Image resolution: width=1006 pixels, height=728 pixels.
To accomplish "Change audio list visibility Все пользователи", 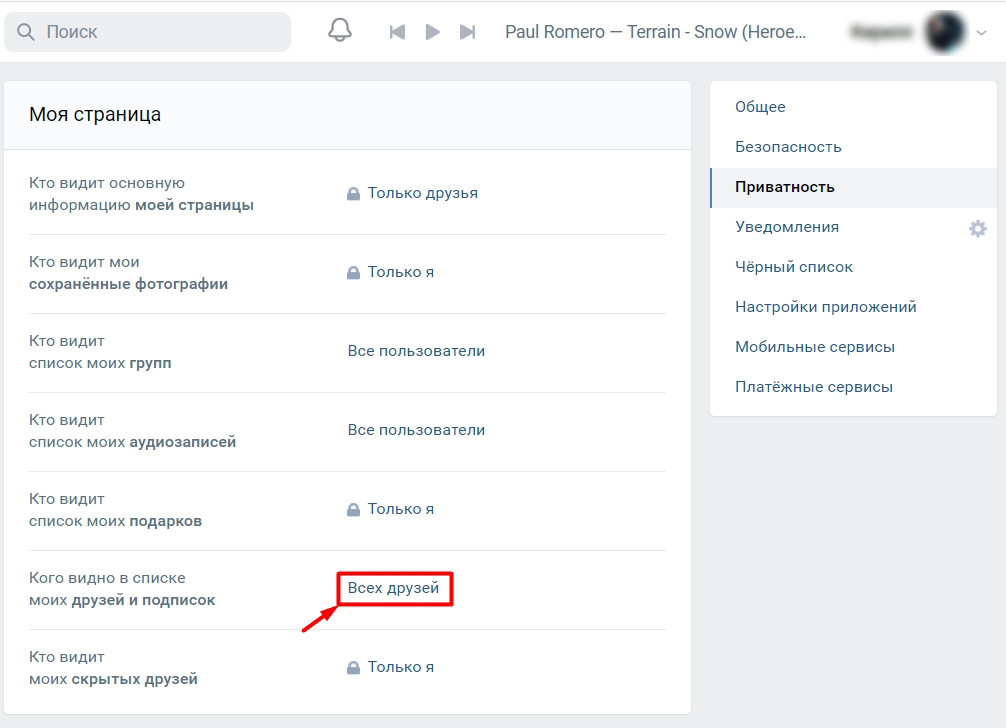I will pyautogui.click(x=416, y=430).
